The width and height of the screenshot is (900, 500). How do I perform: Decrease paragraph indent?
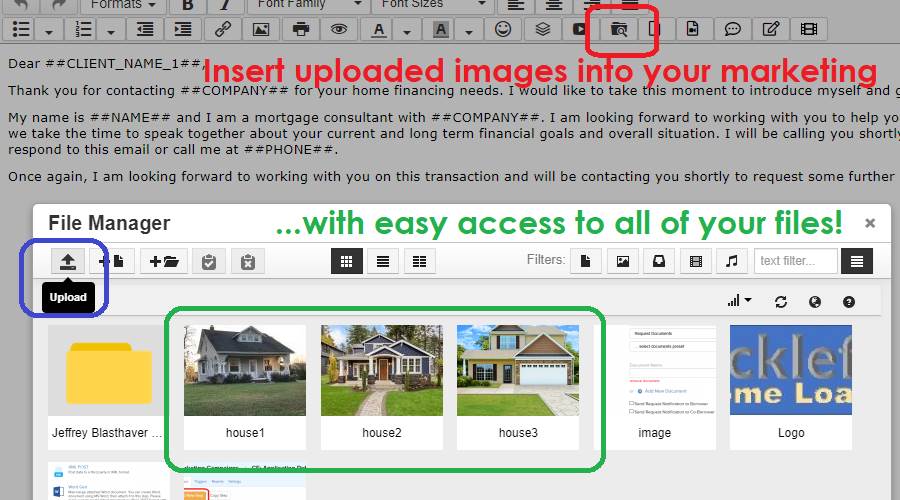pos(145,29)
